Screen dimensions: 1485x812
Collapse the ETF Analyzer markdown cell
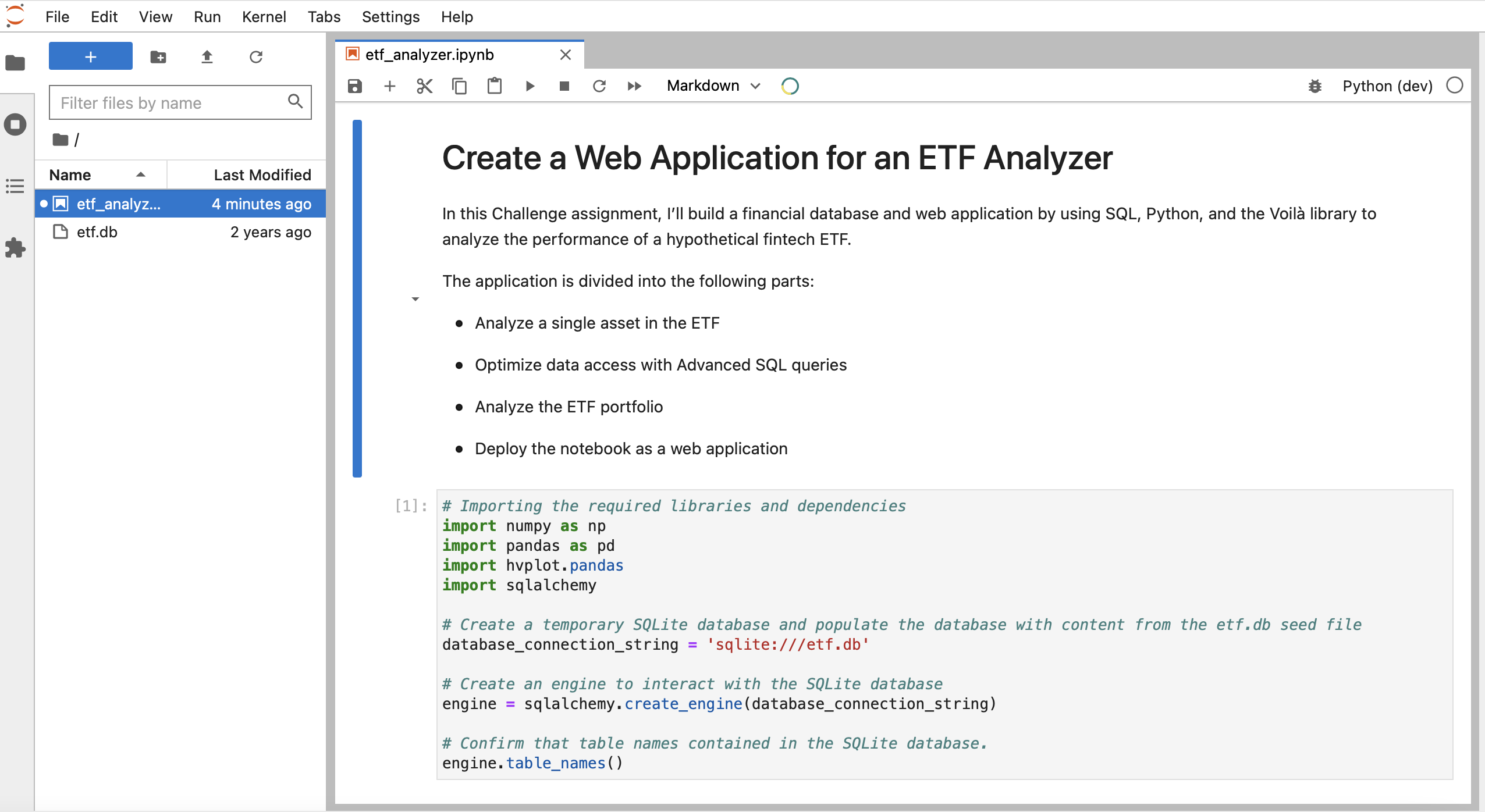click(415, 298)
